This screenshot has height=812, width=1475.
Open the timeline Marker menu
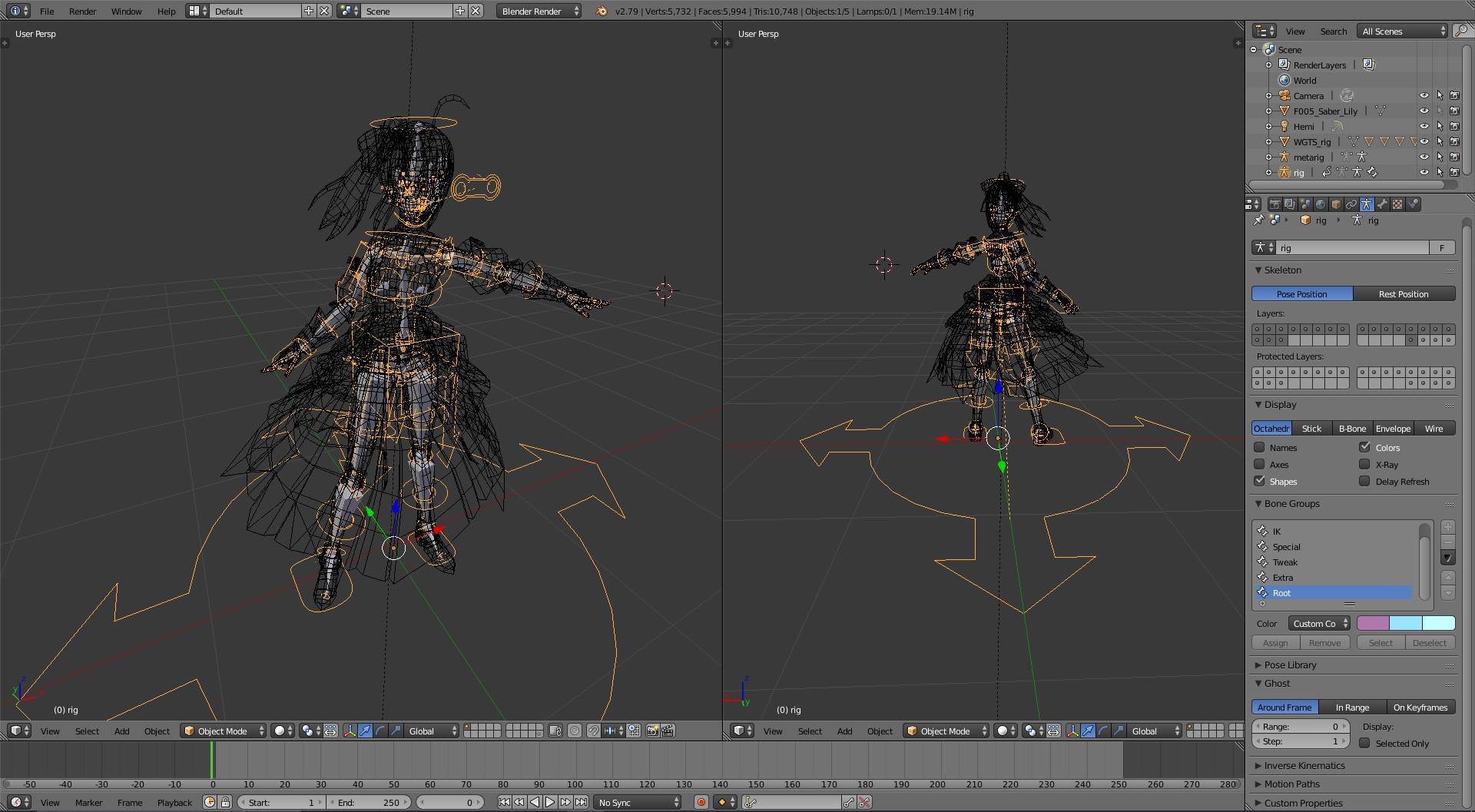pos(88,802)
